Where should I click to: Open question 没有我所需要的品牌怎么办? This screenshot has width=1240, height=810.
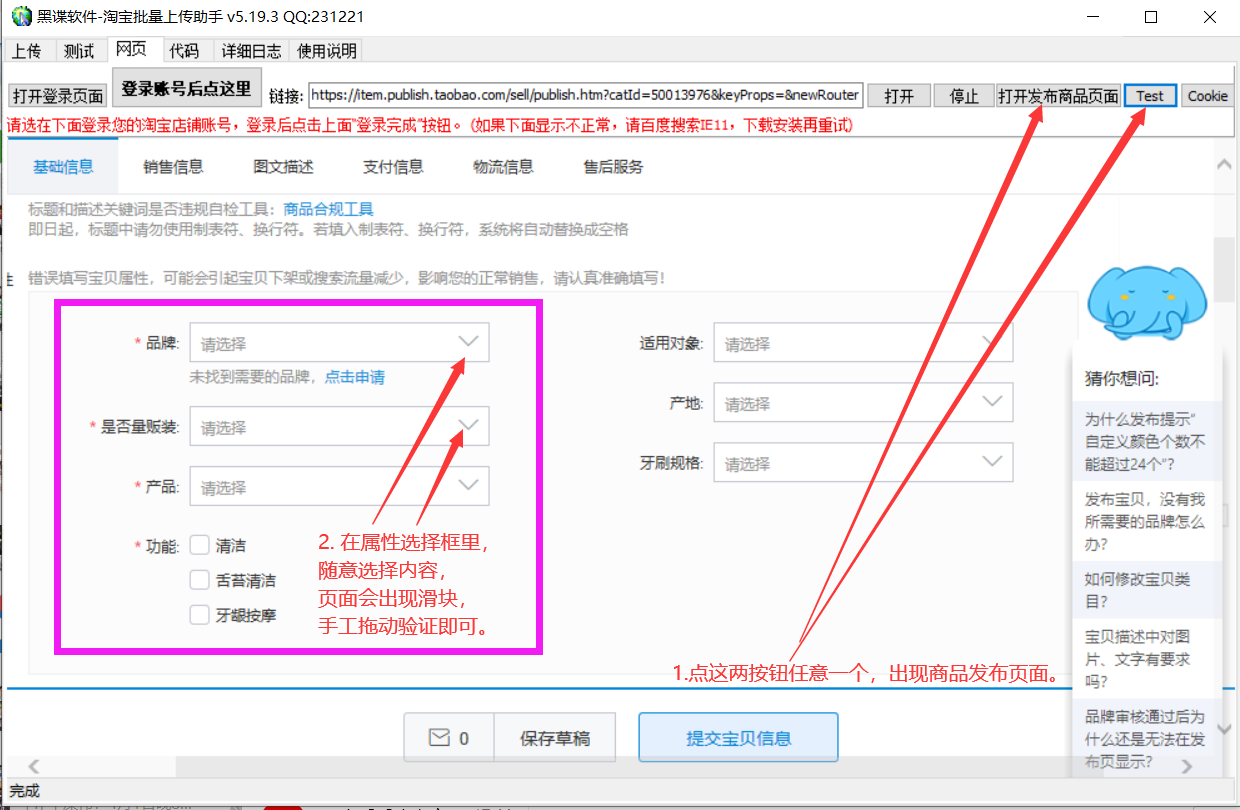click(1145, 522)
